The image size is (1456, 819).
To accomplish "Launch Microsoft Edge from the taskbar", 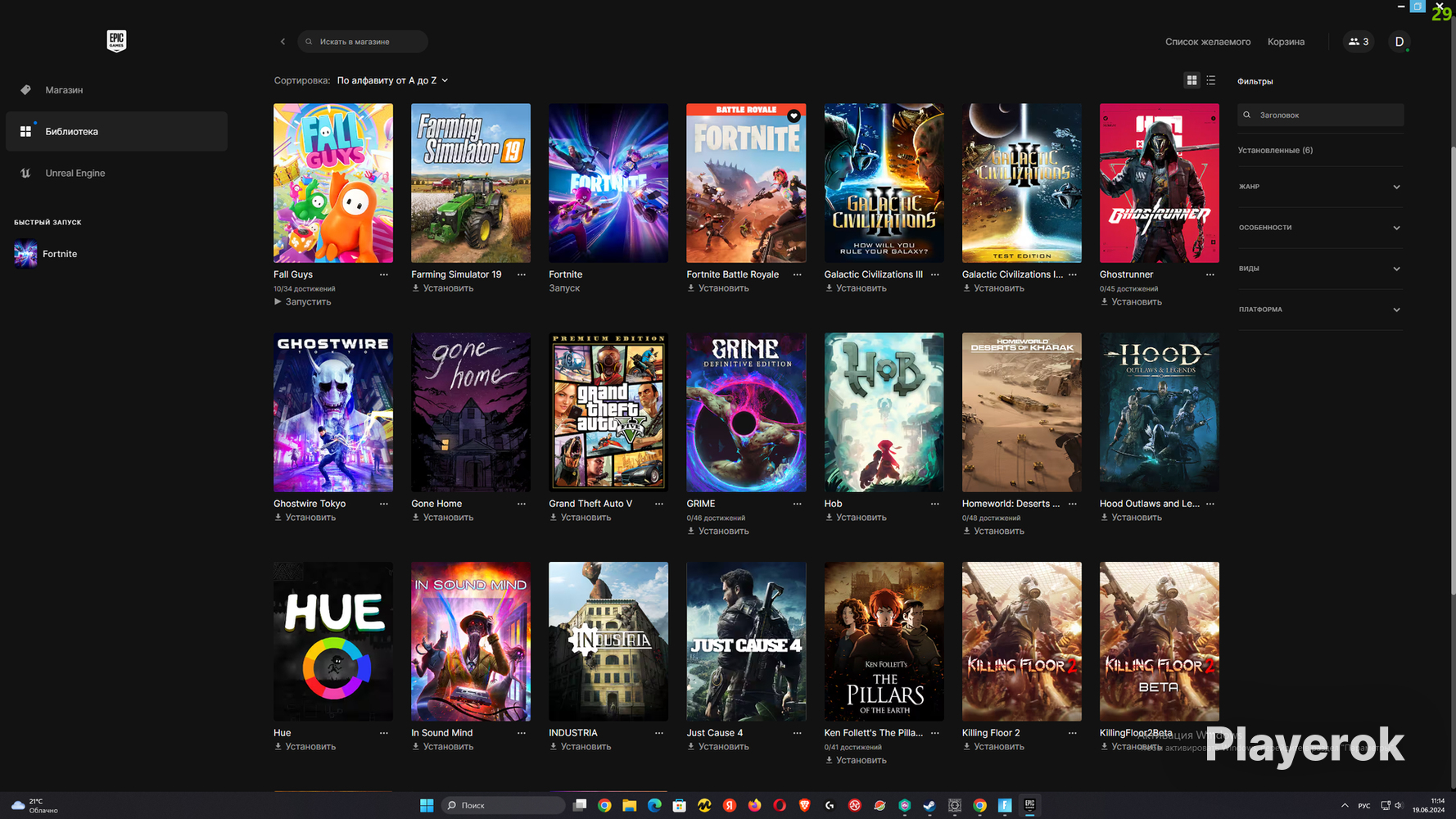I will coord(654,805).
